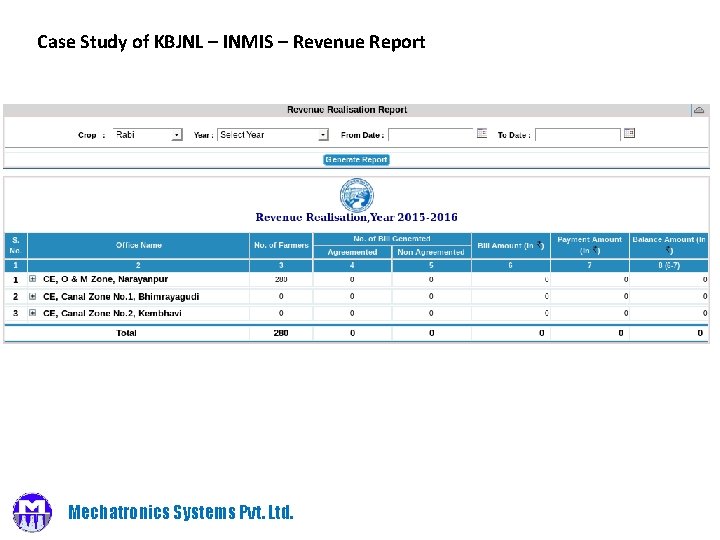Click the Revenue Realisation Report panel title
720x540 pixels.
347,110
